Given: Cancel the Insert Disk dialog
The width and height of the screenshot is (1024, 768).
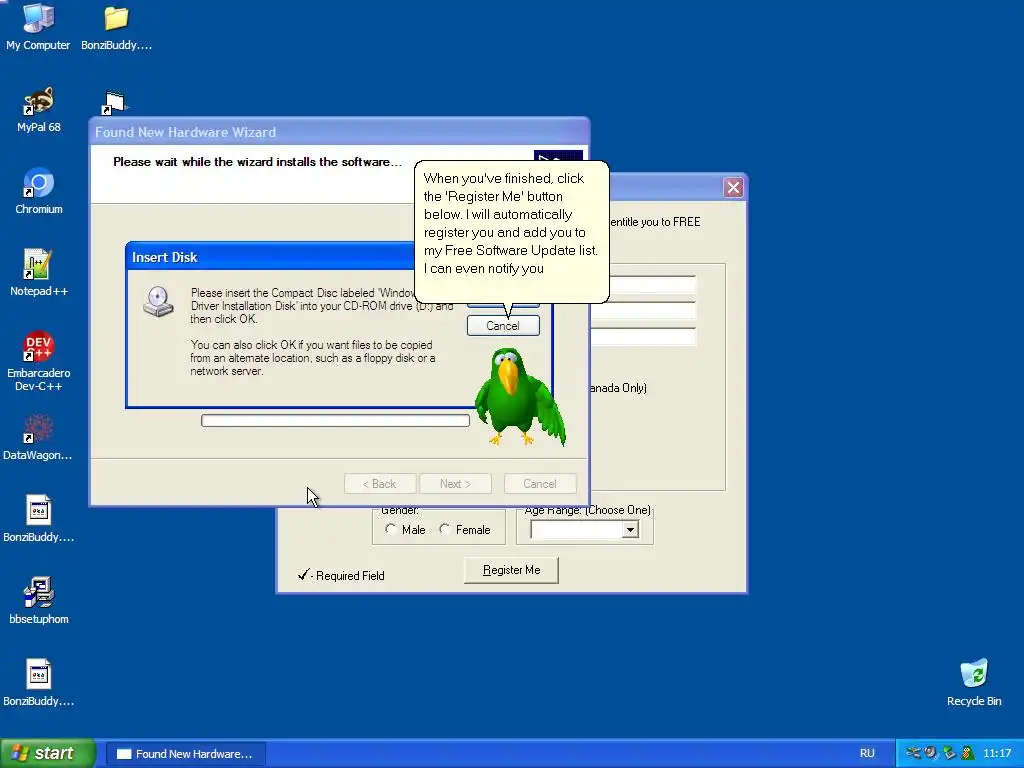Looking at the screenshot, I should (x=503, y=326).
